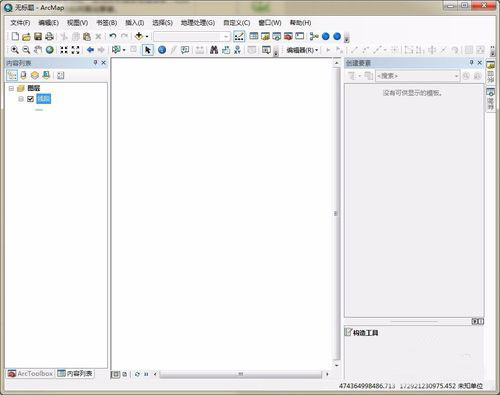Refresh the map display
The image size is (500, 395).
(137, 374)
